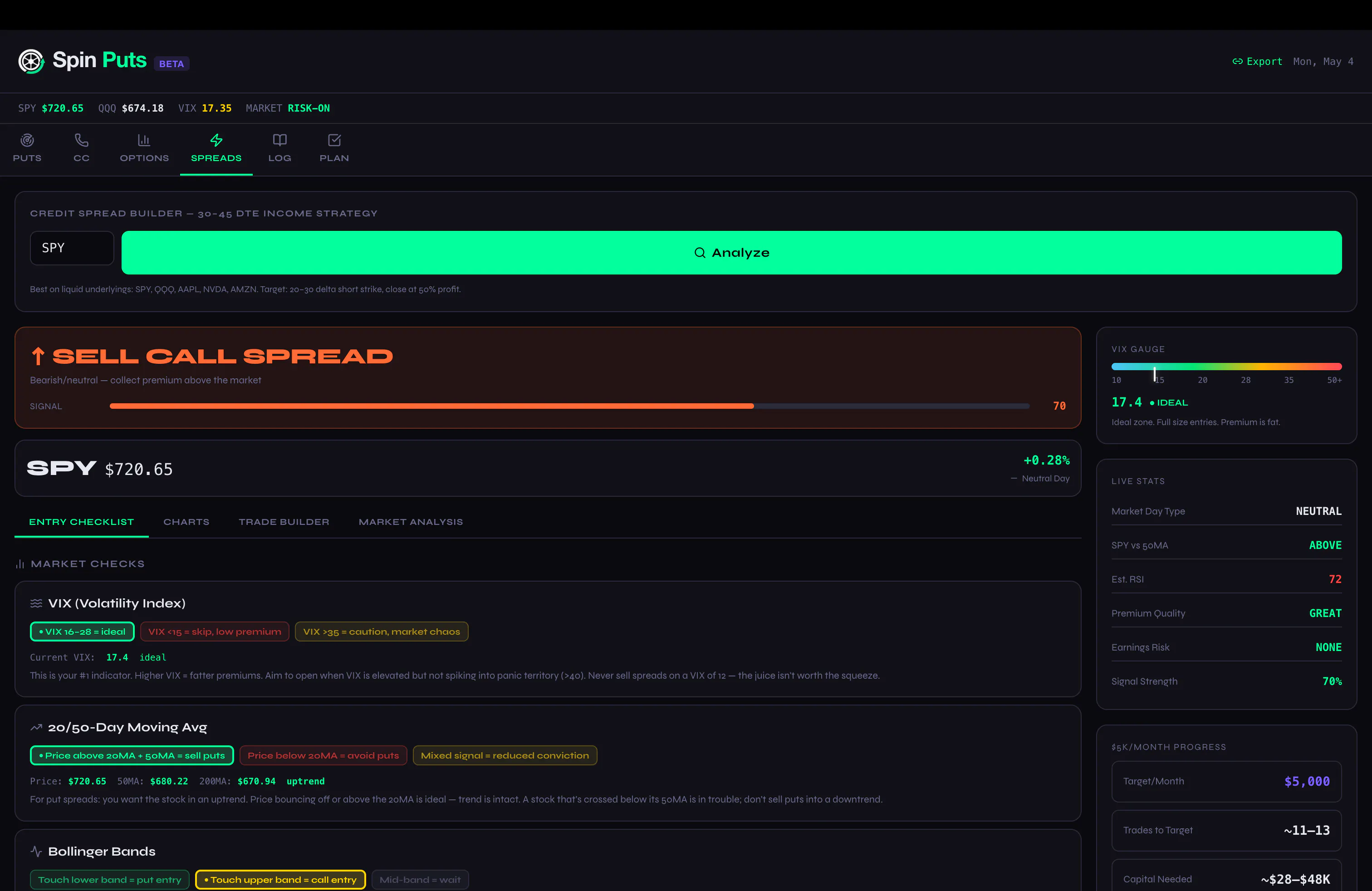Click the Export link icon
The height and width of the screenshot is (891, 1372).
pos(1237,61)
